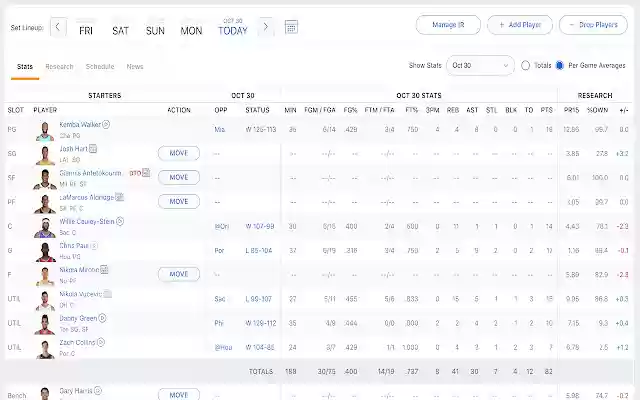Viewport: 640px width, 400px height.
Task: Open Kemba Walker player link
Action: 80,124
